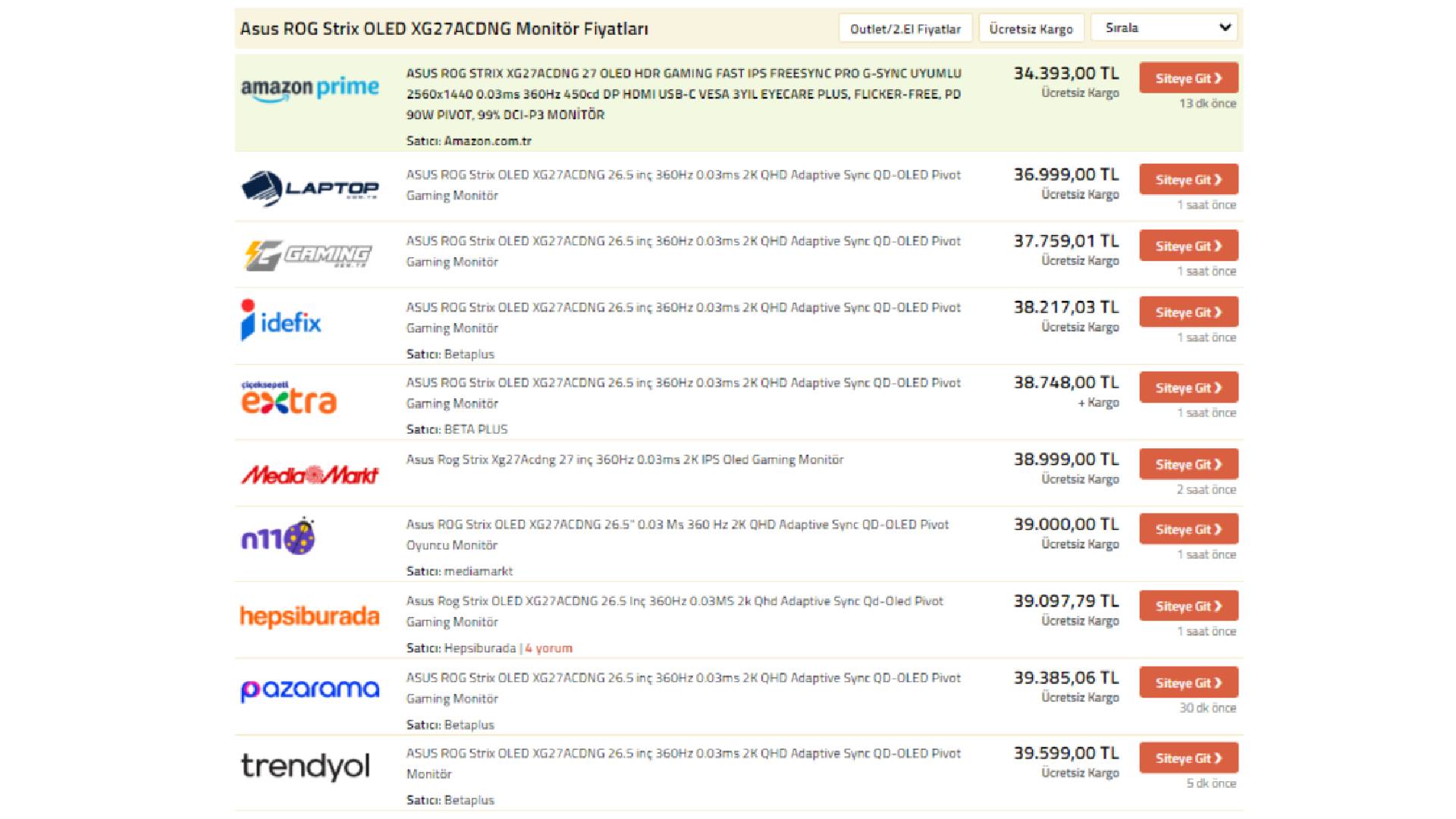
Task: Toggle the Outlet/2.El Fiyatlar filter
Action: 905,29
